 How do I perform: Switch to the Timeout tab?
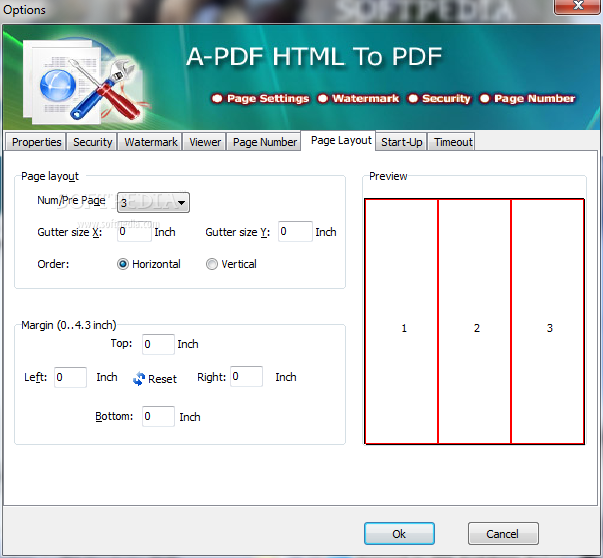[x=452, y=142]
